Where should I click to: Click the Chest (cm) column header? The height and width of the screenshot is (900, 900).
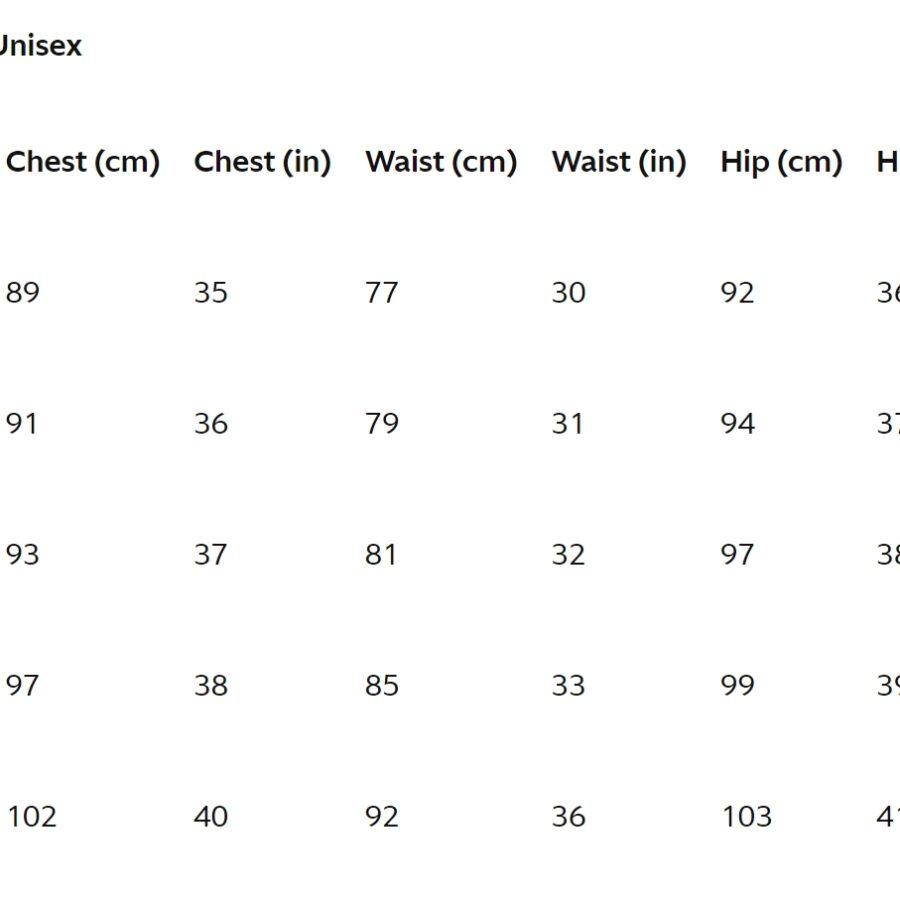point(83,162)
